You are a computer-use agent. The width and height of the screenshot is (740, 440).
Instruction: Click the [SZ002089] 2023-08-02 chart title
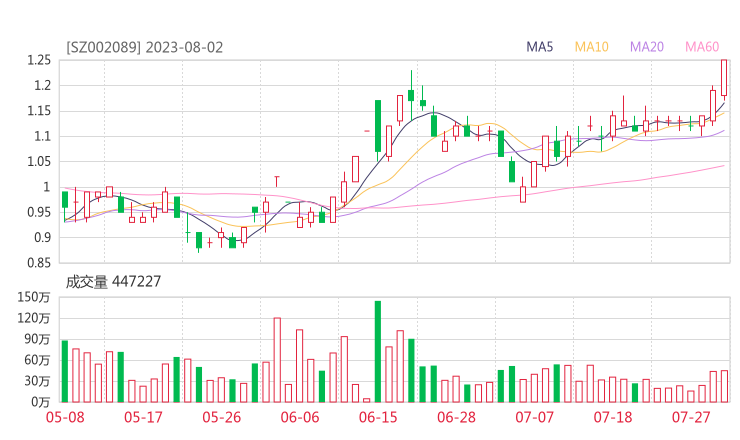pos(144,47)
